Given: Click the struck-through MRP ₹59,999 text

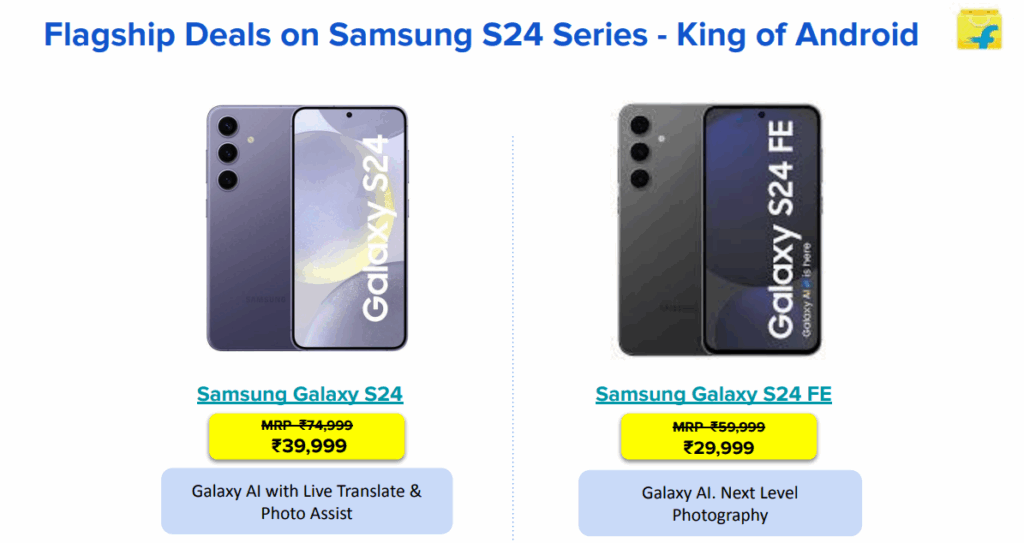Looking at the screenshot, I should point(719,427).
